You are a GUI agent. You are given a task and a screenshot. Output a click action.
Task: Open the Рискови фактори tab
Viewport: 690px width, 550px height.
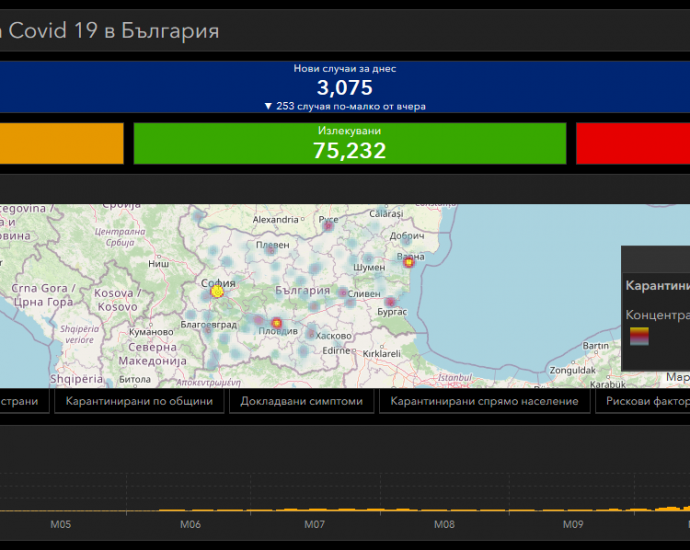(x=643, y=401)
